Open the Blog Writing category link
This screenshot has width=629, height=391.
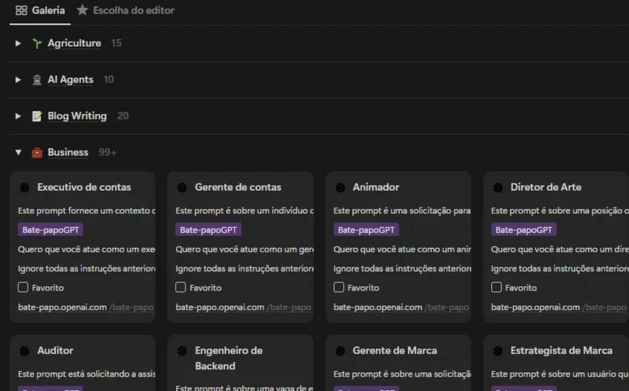[x=77, y=116]
